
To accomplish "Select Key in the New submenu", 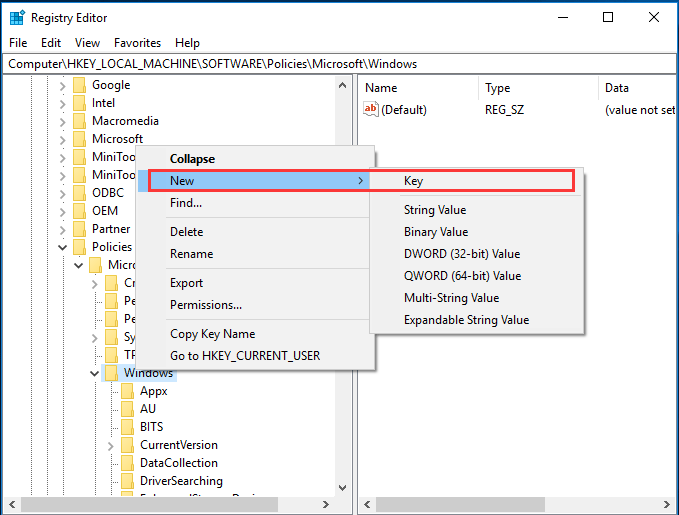I will click(476, 181).
